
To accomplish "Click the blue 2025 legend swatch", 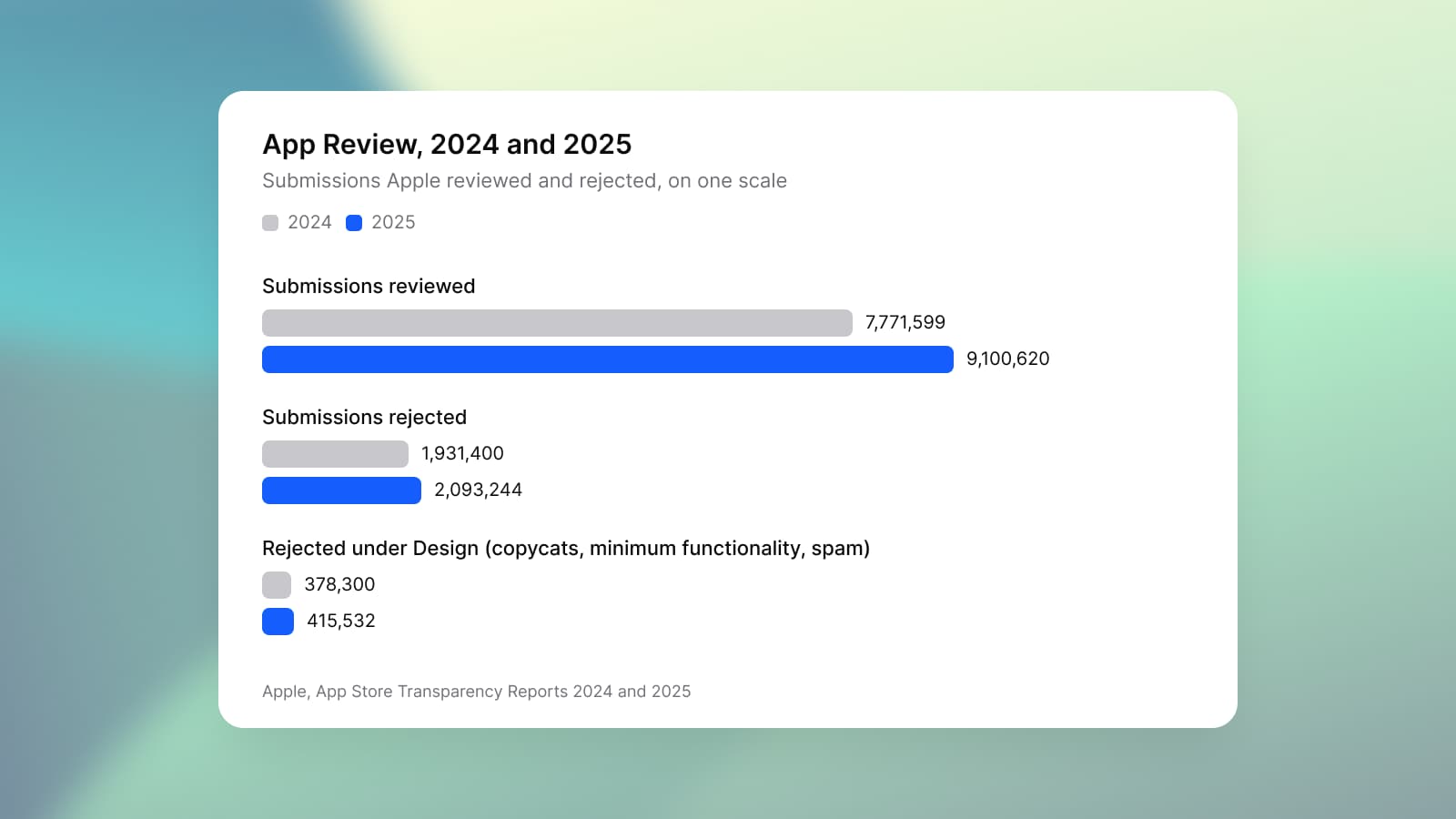I will pos(354,223).
